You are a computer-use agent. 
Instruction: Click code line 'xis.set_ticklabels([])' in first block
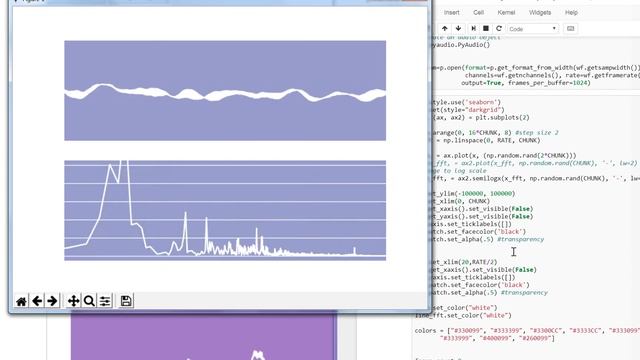pyautogui.click(x=471, y=224)
